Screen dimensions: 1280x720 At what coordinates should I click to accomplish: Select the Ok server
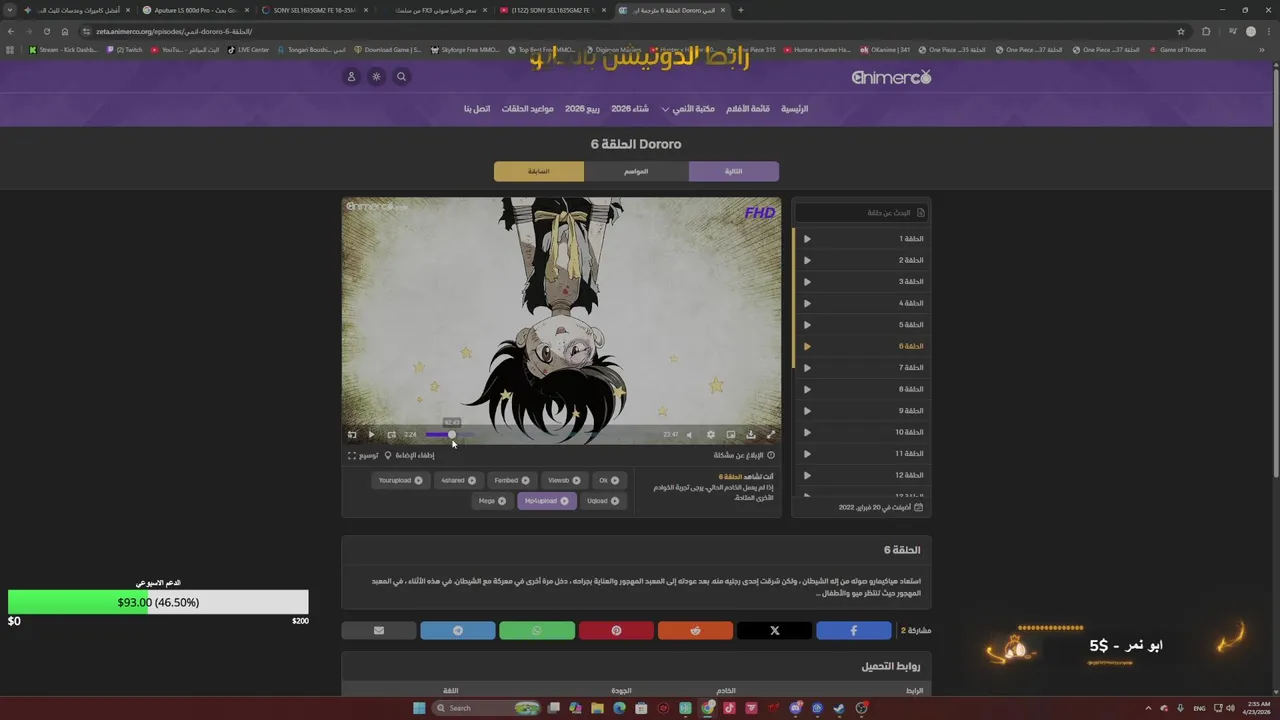pyautogui.click(x=608, y=481)
